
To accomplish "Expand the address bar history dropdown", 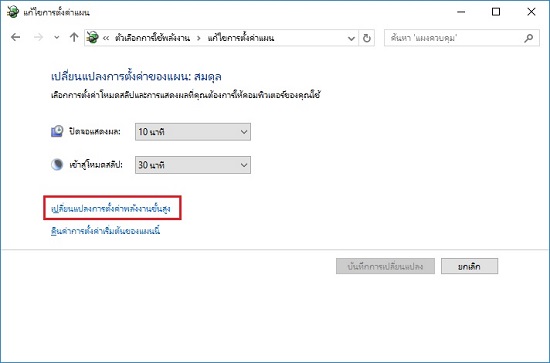I will pyautogui.click(x=351, y=38).
